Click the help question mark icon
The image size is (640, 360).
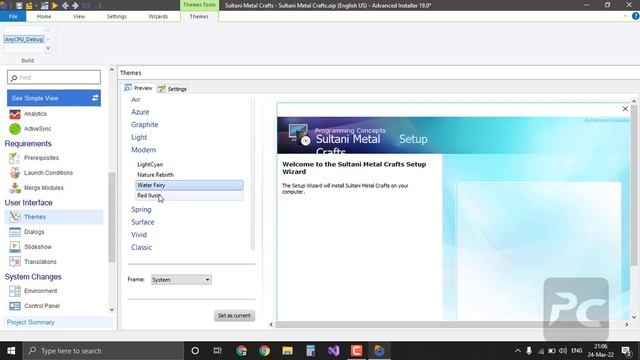point(636,16)
